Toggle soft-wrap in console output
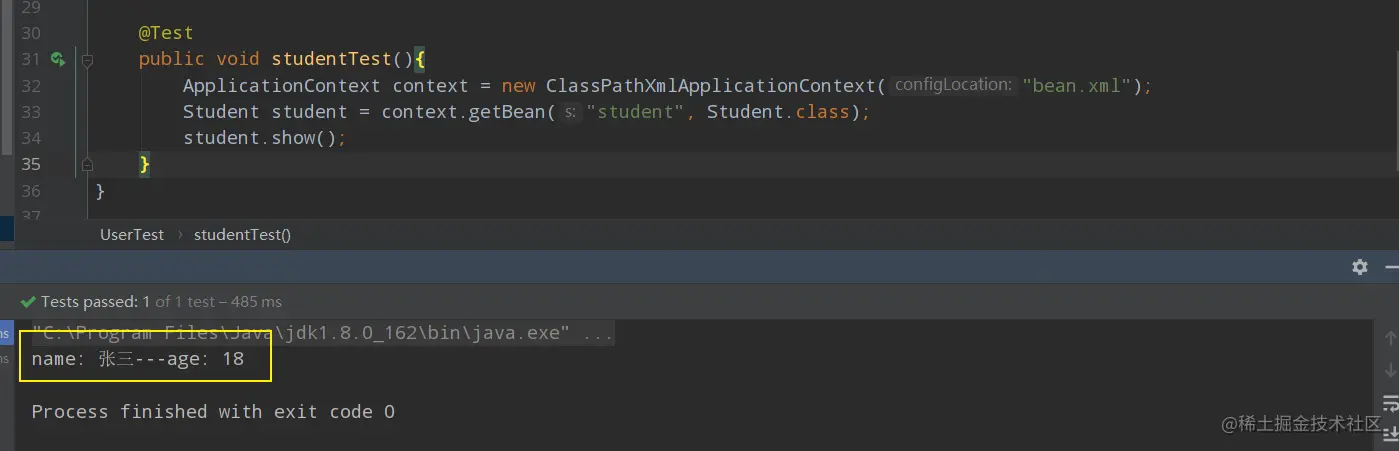The width and height of the screenshot is (1399, 451). (1390, 402)
